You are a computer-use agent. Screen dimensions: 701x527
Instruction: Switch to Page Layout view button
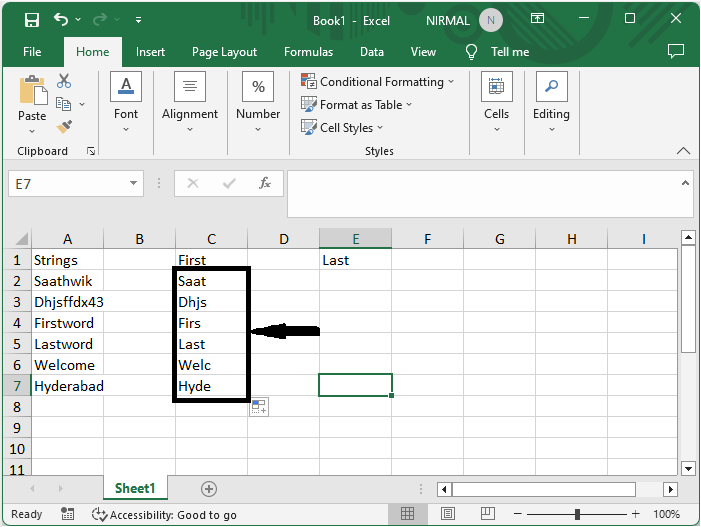click(445, 514)
